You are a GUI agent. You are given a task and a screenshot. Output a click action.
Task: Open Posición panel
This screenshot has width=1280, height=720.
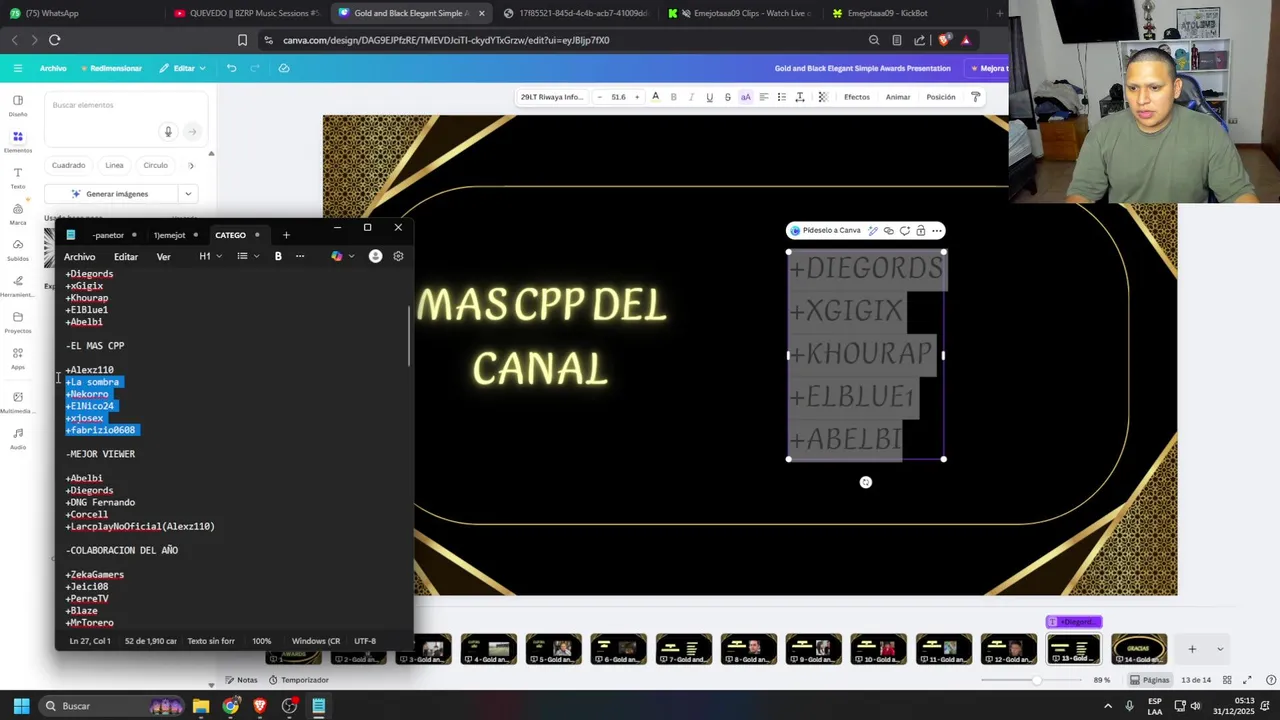point(940,97)
